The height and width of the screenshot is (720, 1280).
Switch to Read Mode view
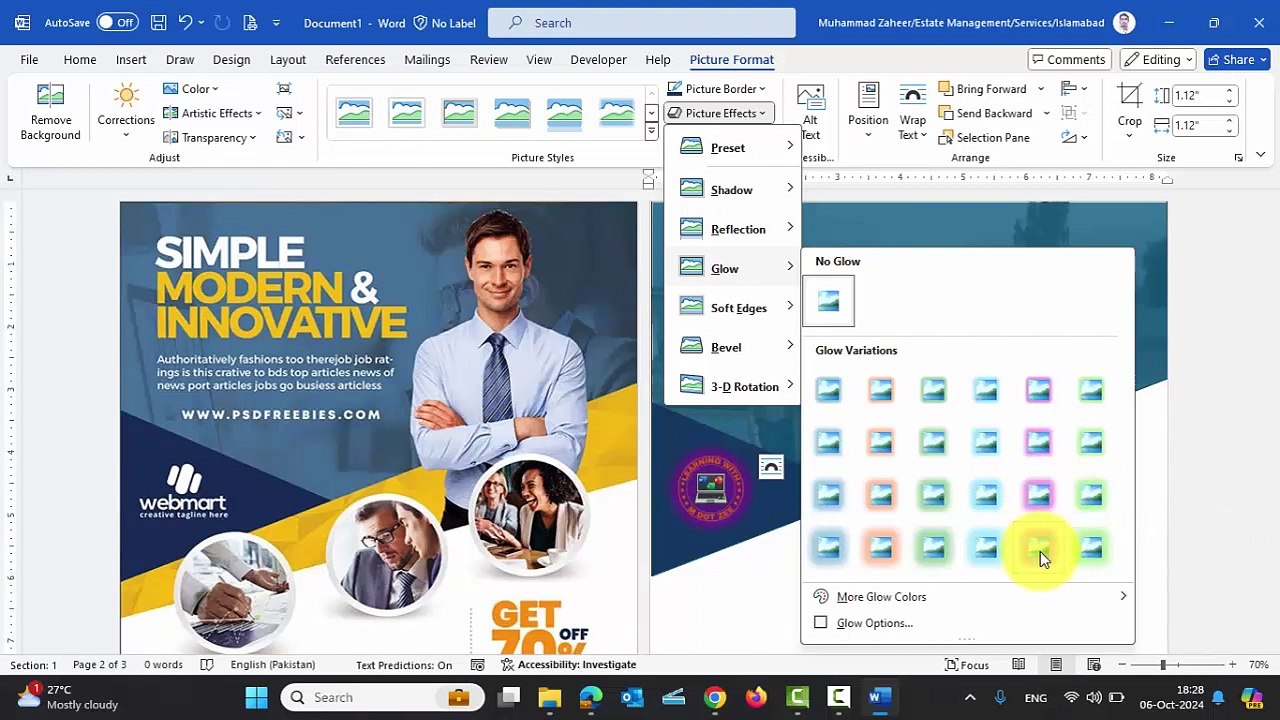point(1018,665)
